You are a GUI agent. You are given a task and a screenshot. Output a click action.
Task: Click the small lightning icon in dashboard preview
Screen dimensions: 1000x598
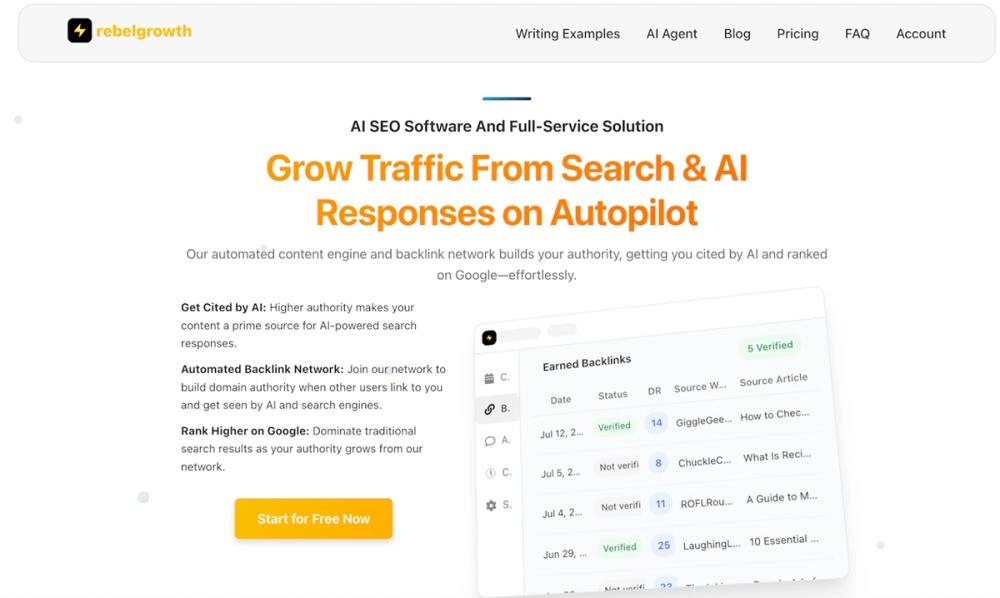point(489,338)
